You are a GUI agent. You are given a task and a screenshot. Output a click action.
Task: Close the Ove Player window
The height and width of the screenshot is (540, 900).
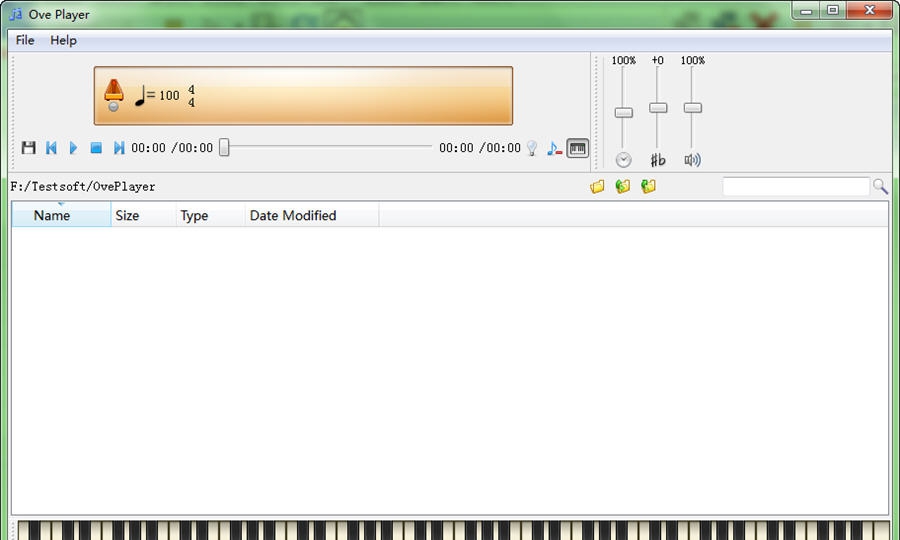[870, 10]
